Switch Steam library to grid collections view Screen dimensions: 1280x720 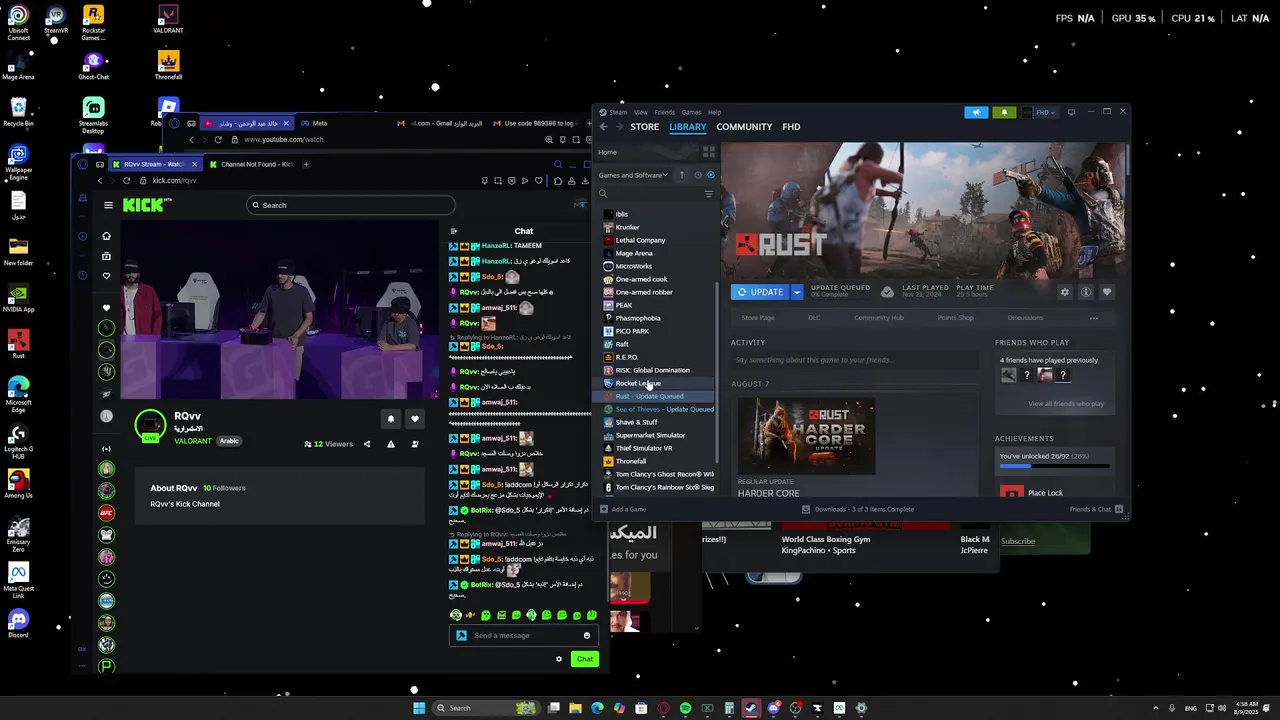click(708, 152)
